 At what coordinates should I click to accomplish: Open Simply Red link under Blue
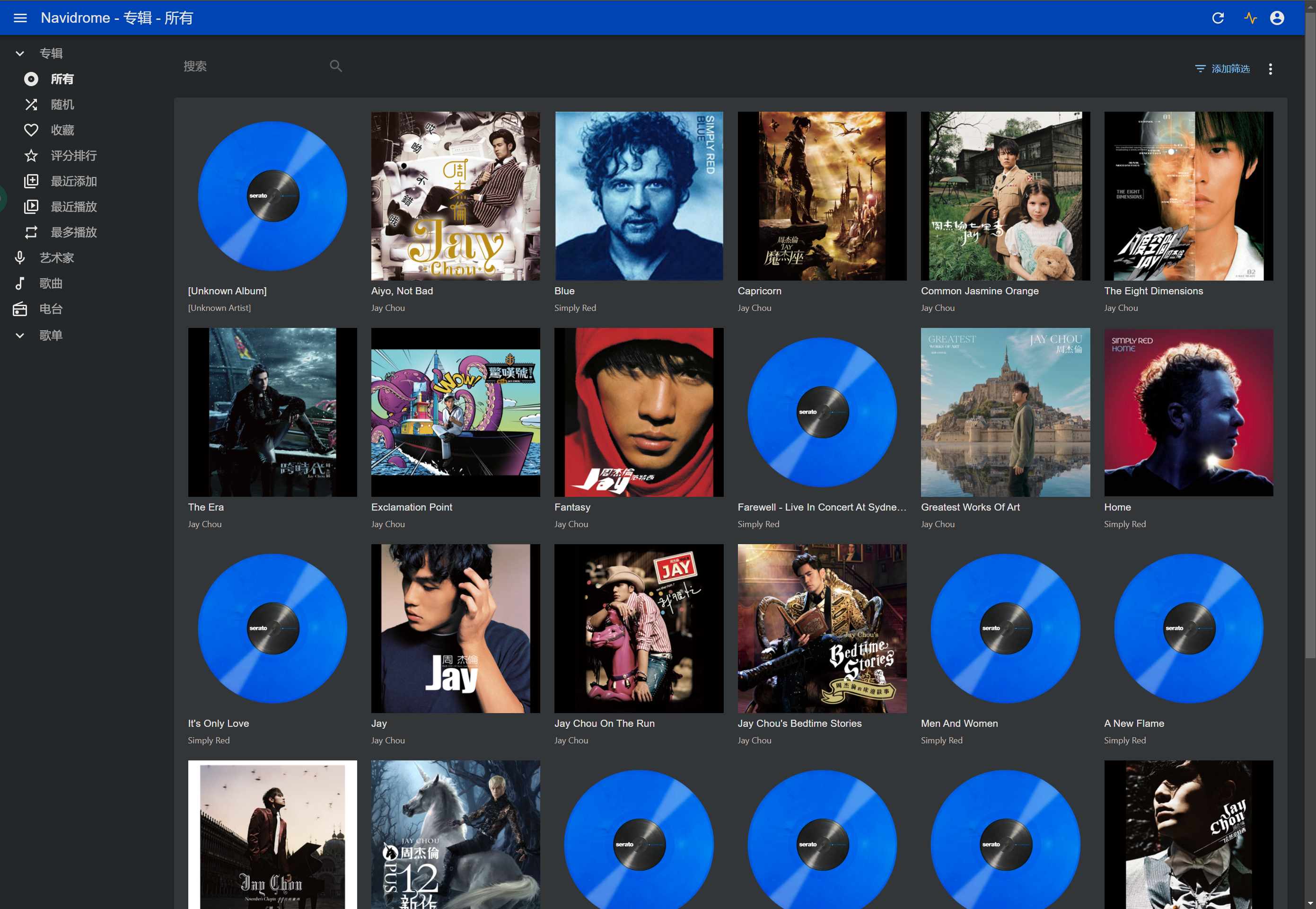[575, 308]
